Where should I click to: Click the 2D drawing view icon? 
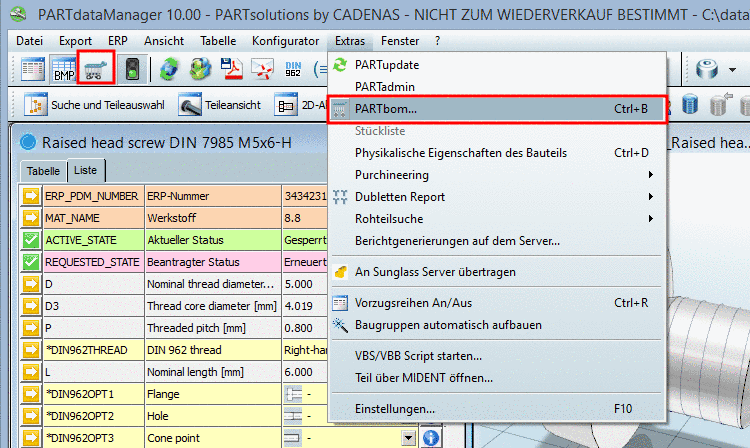point(286,105)
